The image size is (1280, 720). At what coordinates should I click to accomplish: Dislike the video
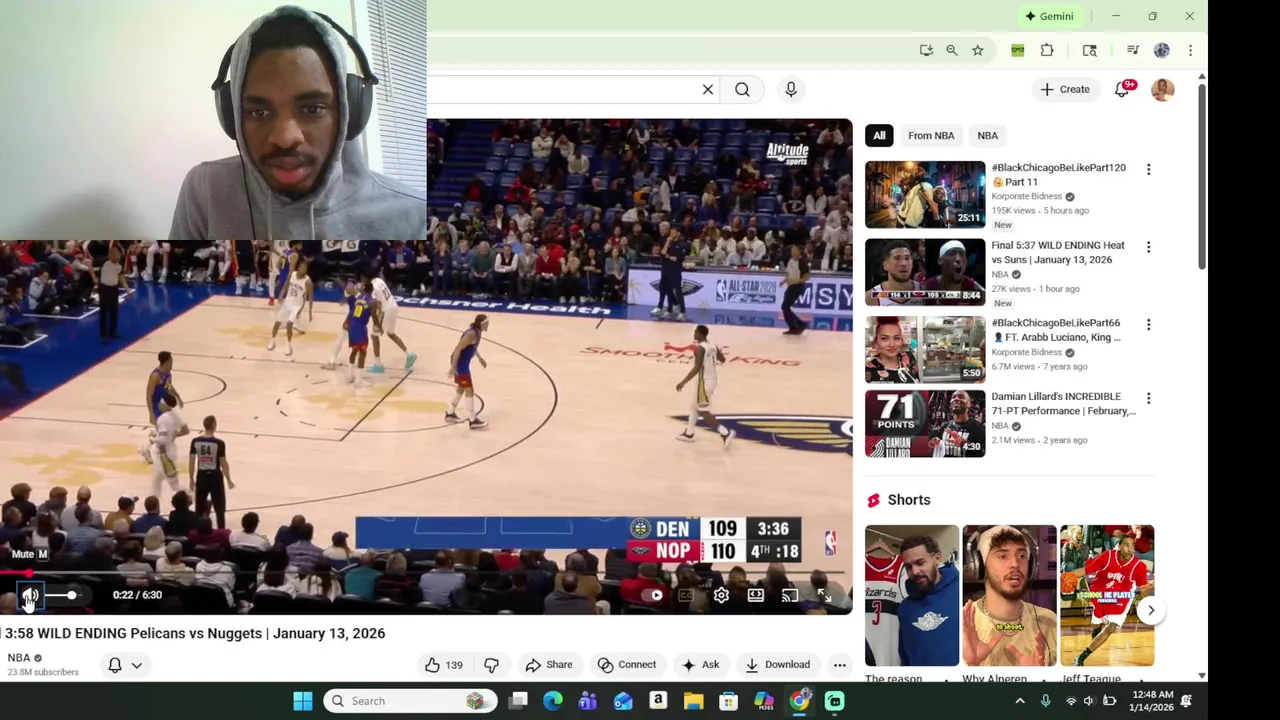point(491,665)
